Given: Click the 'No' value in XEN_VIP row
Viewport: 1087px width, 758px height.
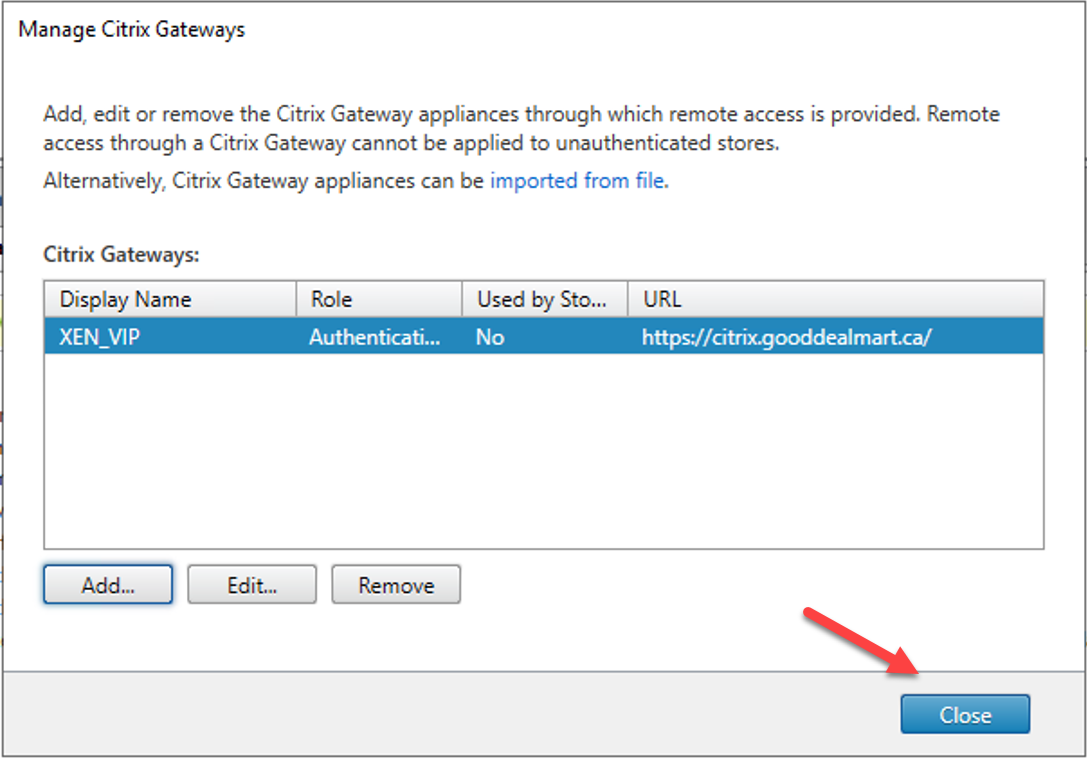Looking at the screenshot, I should 490,337.
